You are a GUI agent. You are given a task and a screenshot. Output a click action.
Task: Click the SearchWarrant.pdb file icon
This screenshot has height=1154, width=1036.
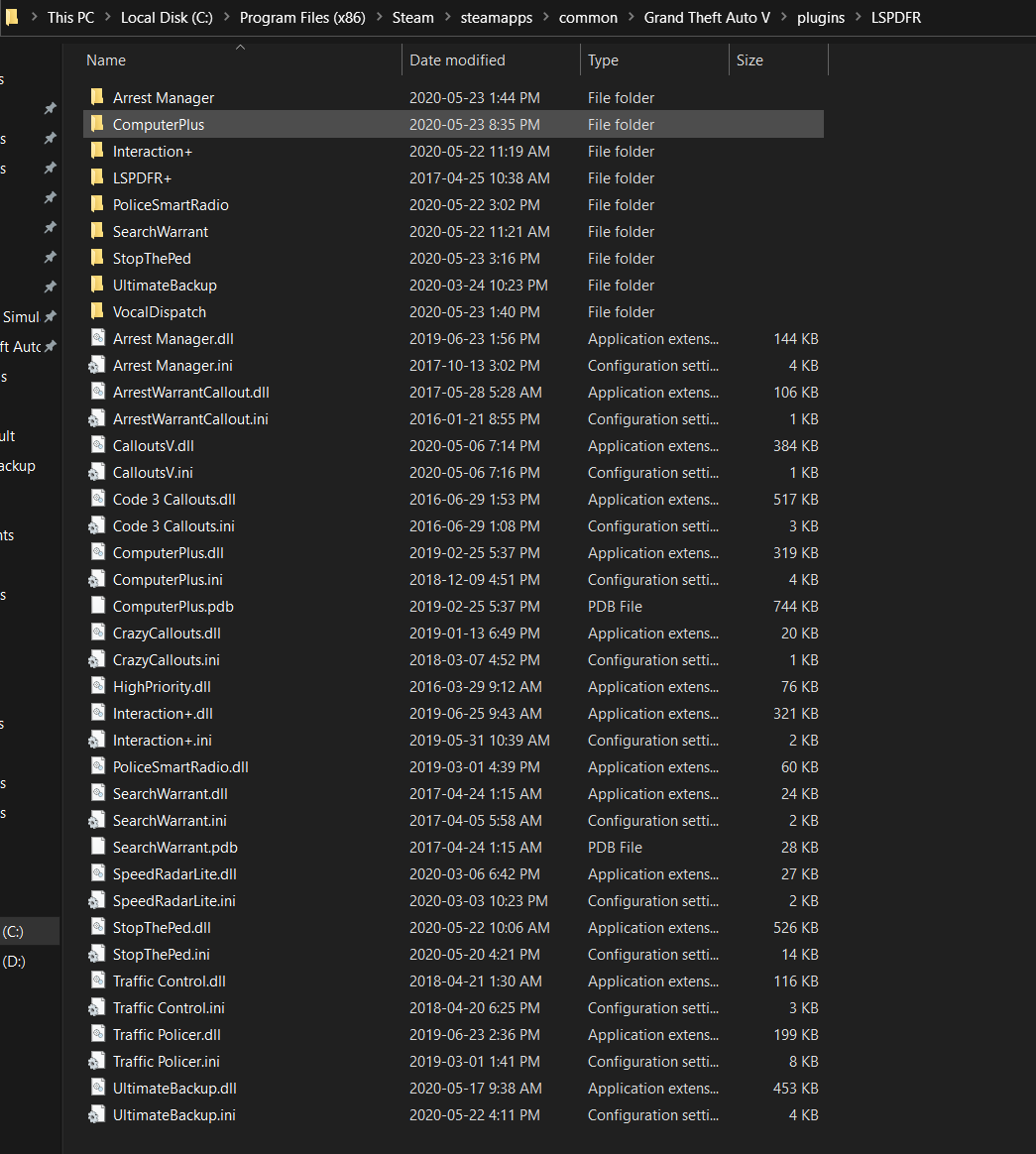tap(97, 847)
